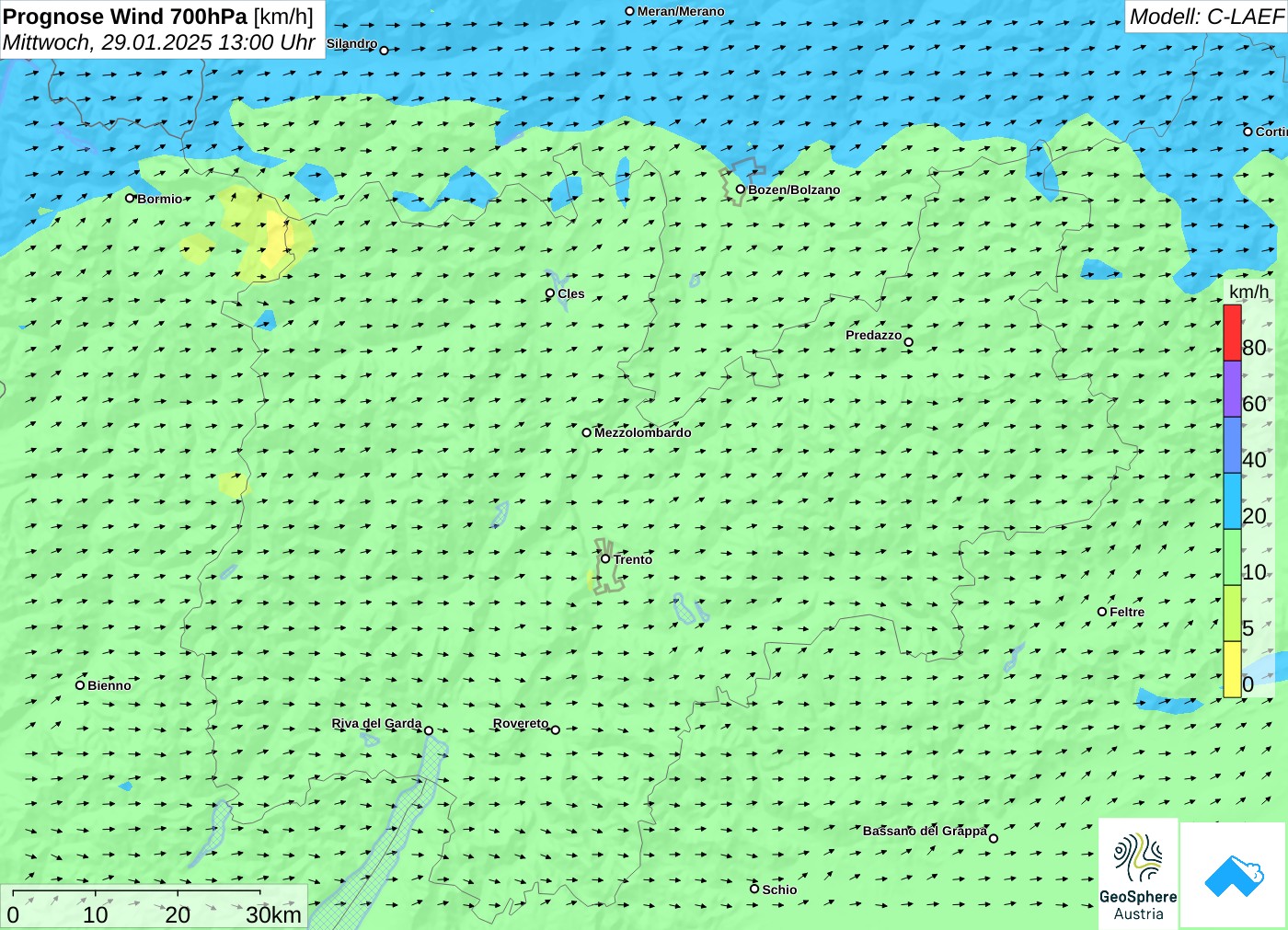
Task: Click the red 80 km/h legend swatch
Action: coord(1232,332)
